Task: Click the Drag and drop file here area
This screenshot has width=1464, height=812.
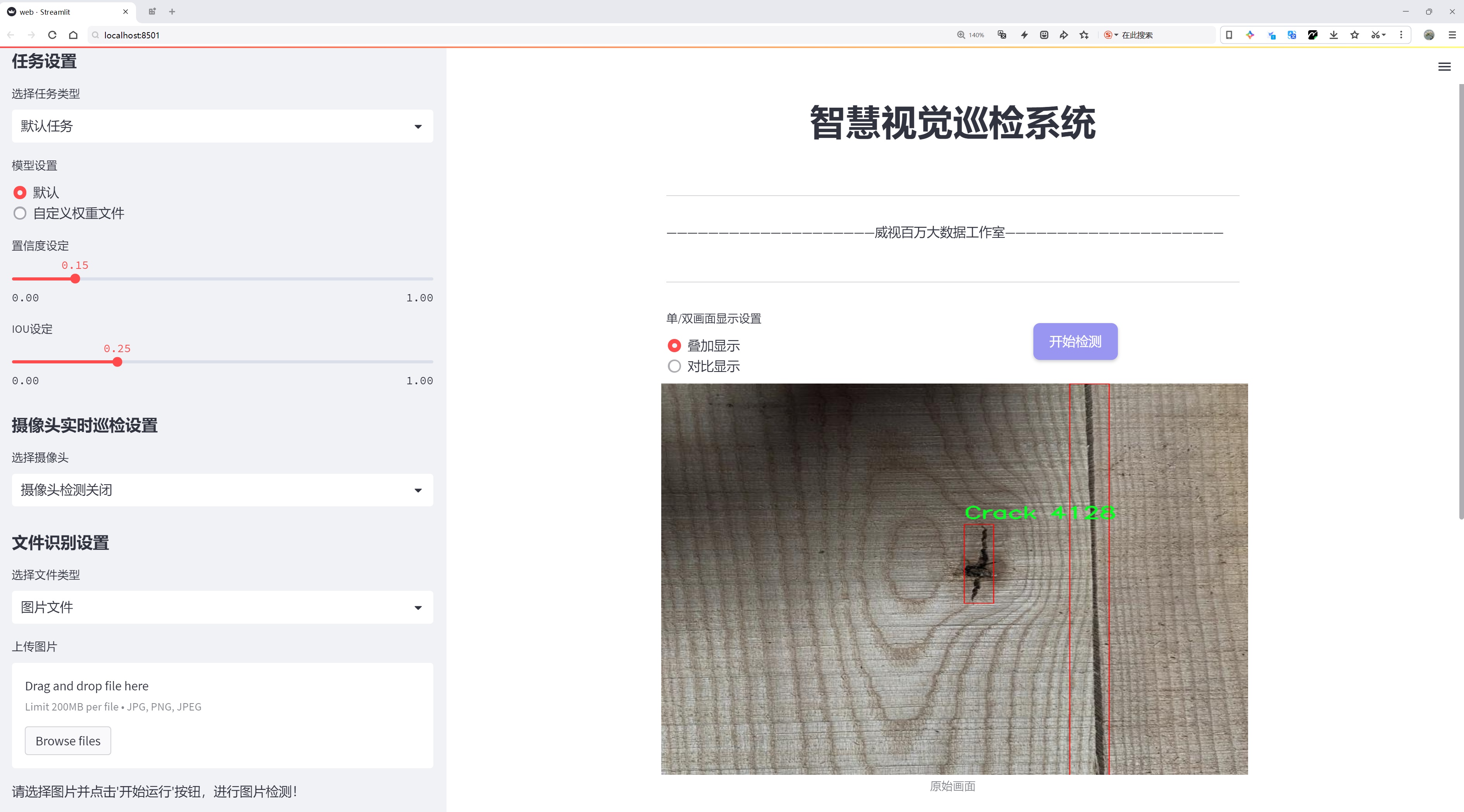Action: pos(222,716)
